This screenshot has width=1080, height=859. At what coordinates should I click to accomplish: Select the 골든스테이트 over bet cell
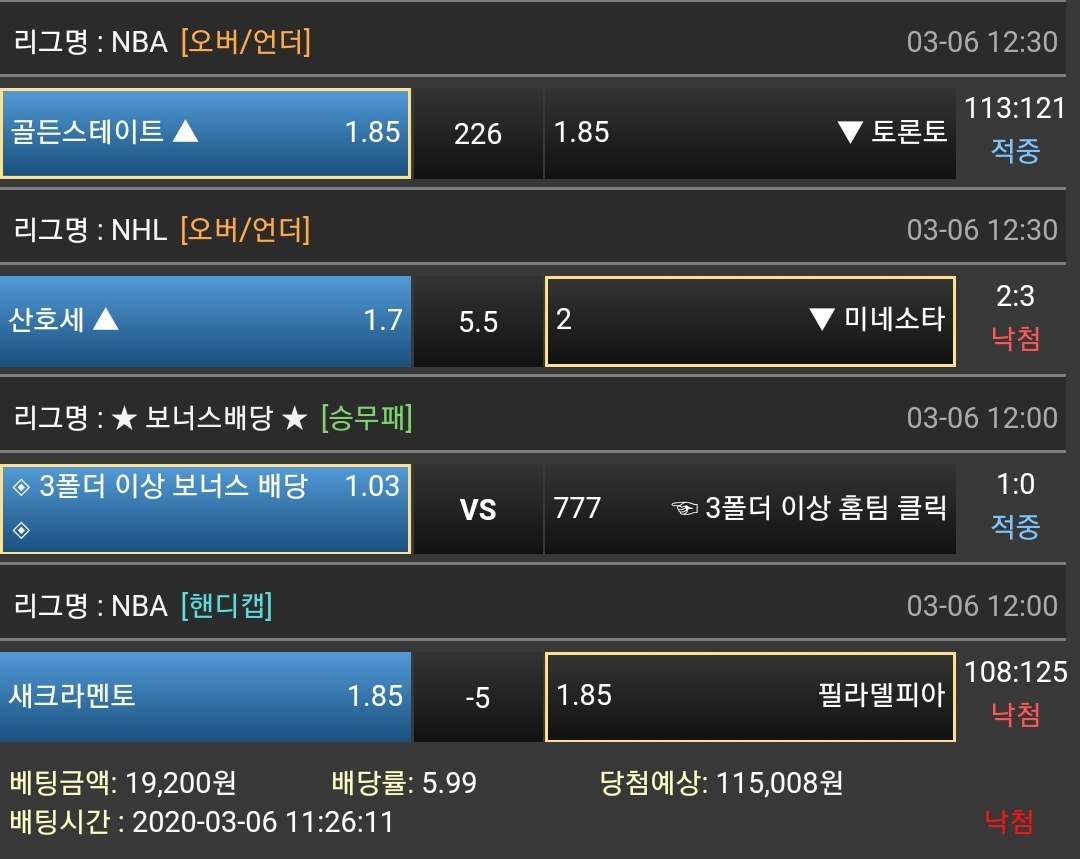[x=205, y=133]
